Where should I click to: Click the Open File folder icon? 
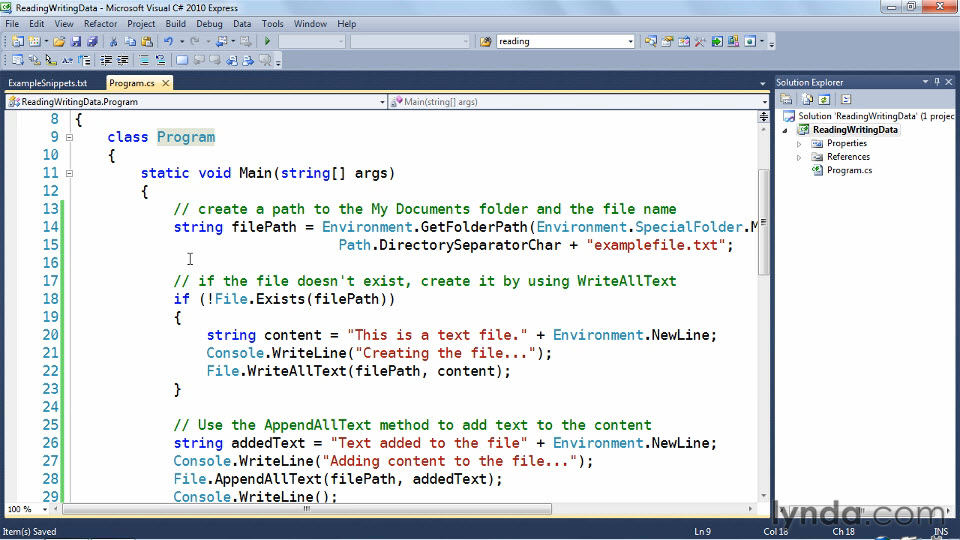pyautogui.click(x=59, y=42)
